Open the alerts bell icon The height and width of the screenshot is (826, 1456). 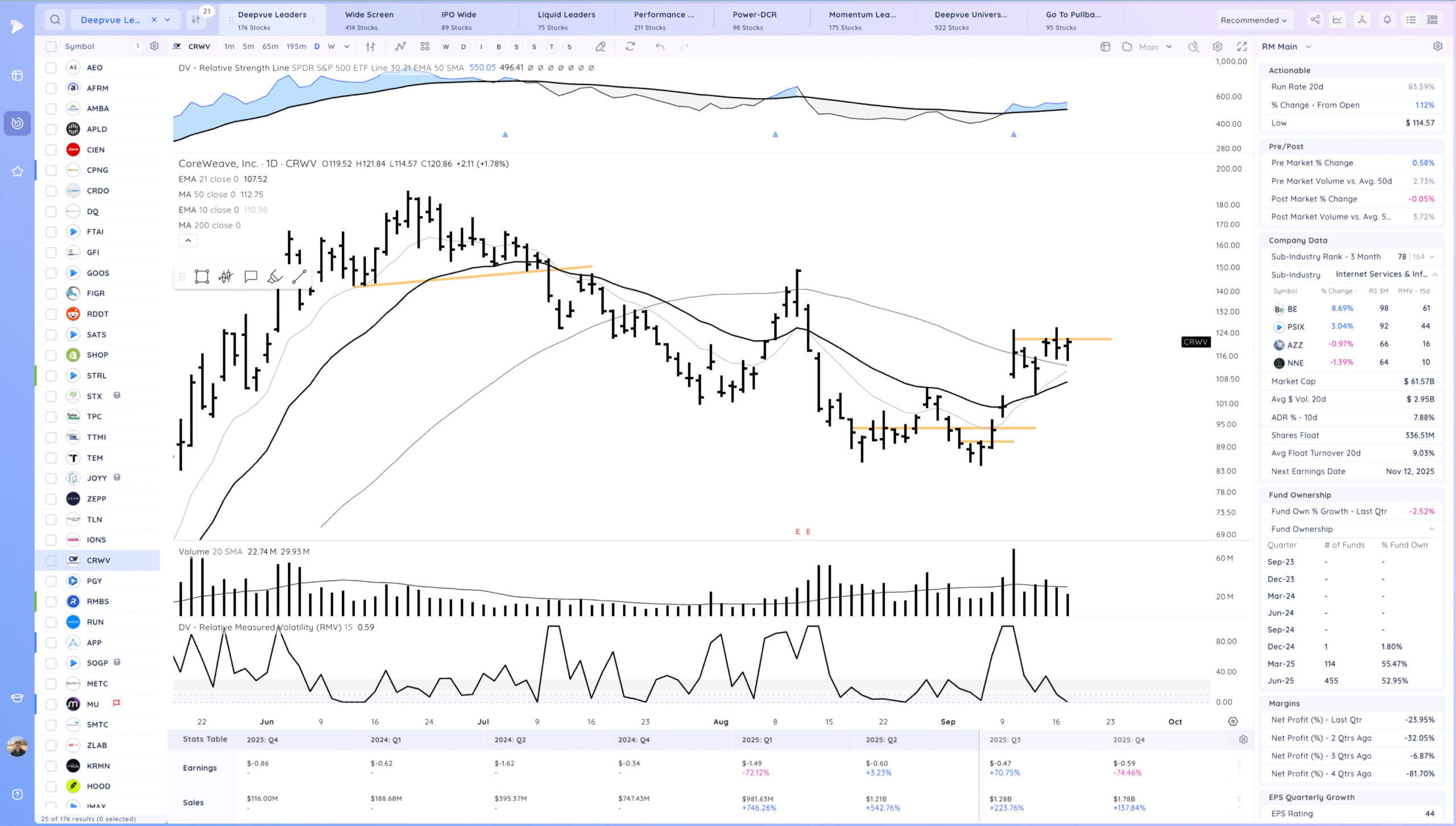[x=1387, y=20]
